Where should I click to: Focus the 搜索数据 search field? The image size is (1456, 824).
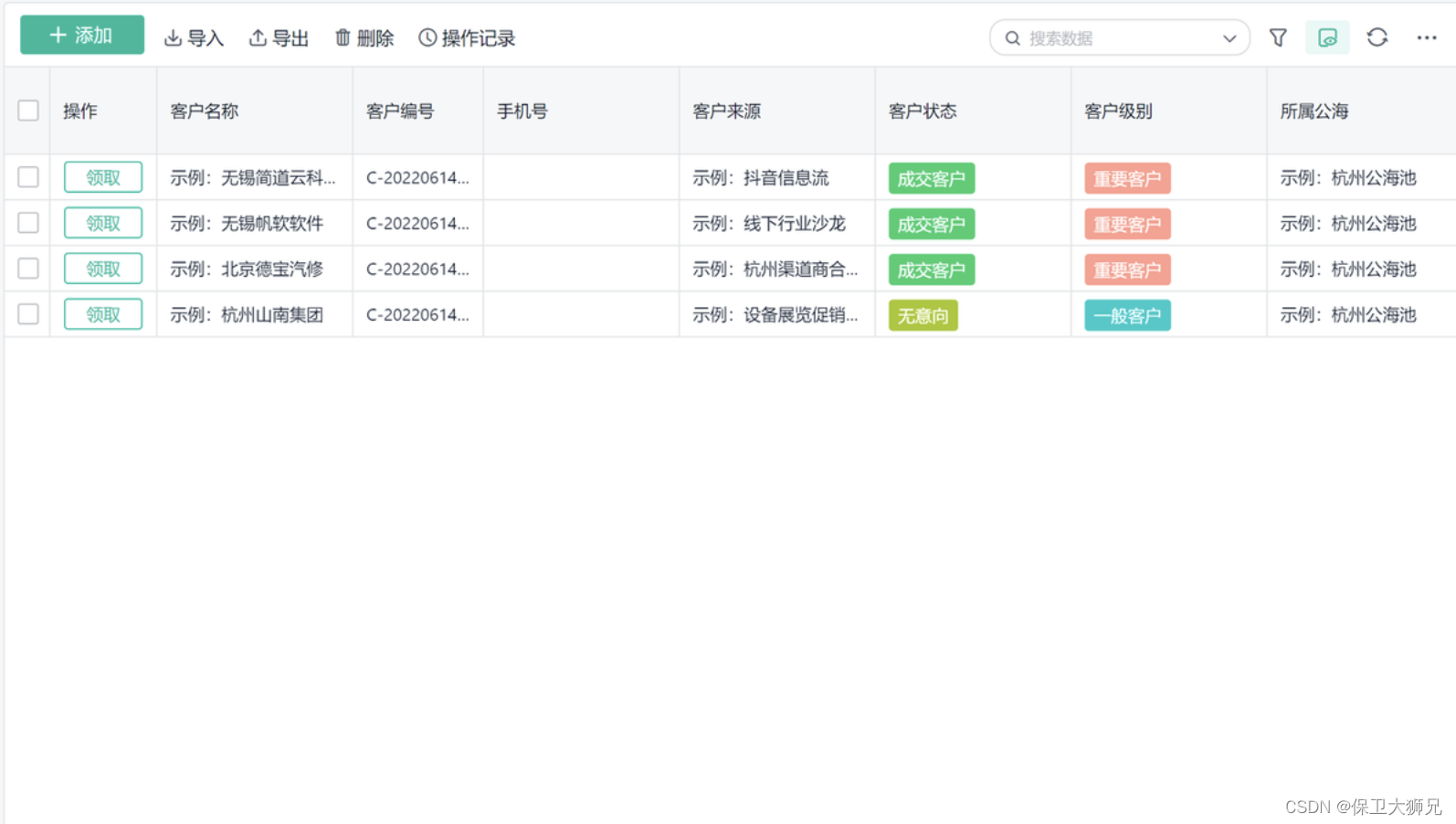pyautogui.click(x=1119, y=38)
